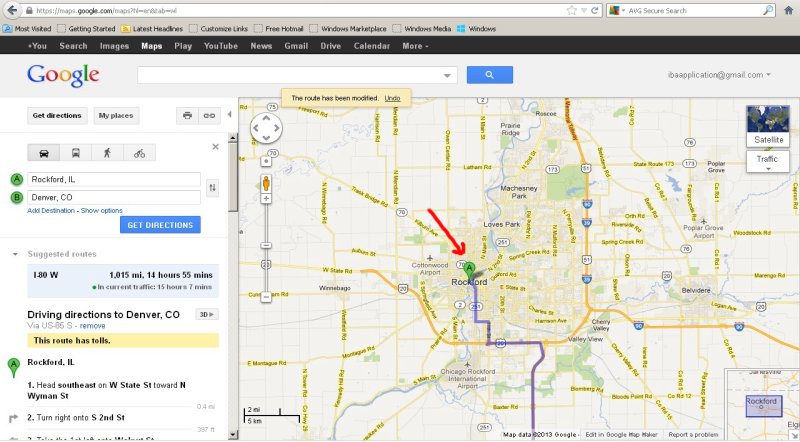Screen dimensions: 800x442
Task: Click the Google logo
Action: click(x=63, y=76)
